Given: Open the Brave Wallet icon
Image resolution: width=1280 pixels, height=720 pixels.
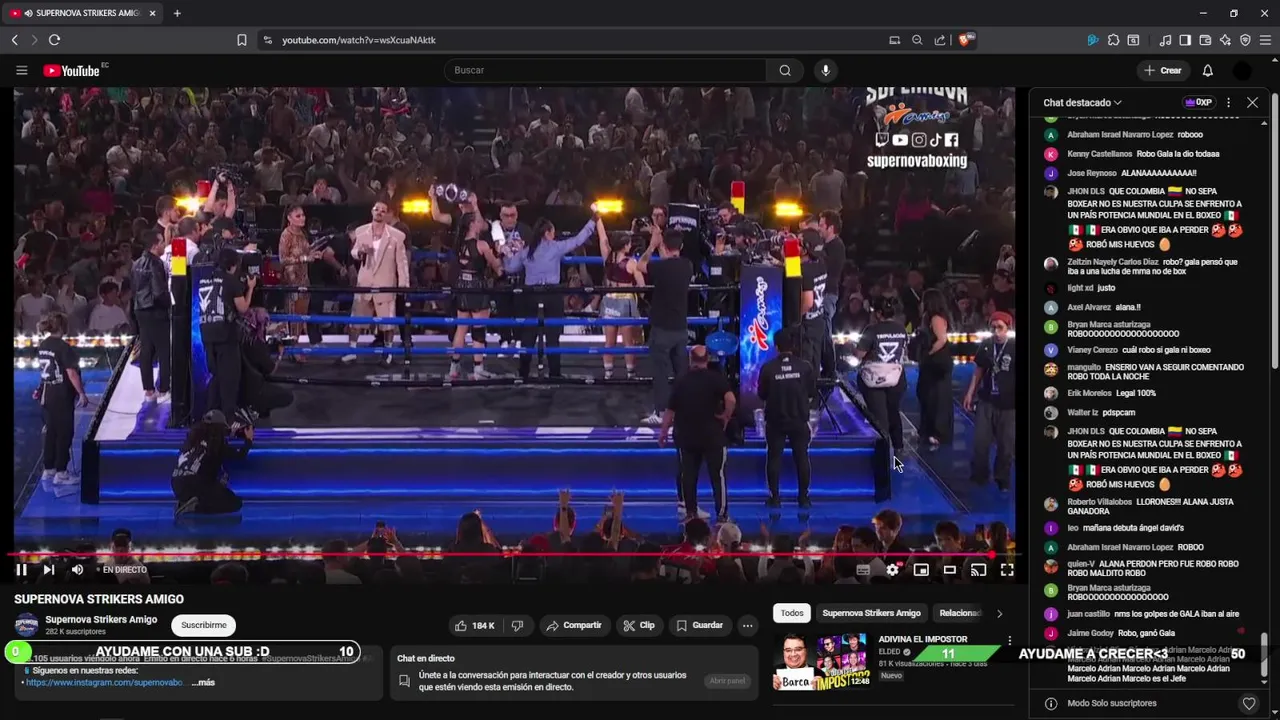Looking at the screenshot, I should 1205,40.
